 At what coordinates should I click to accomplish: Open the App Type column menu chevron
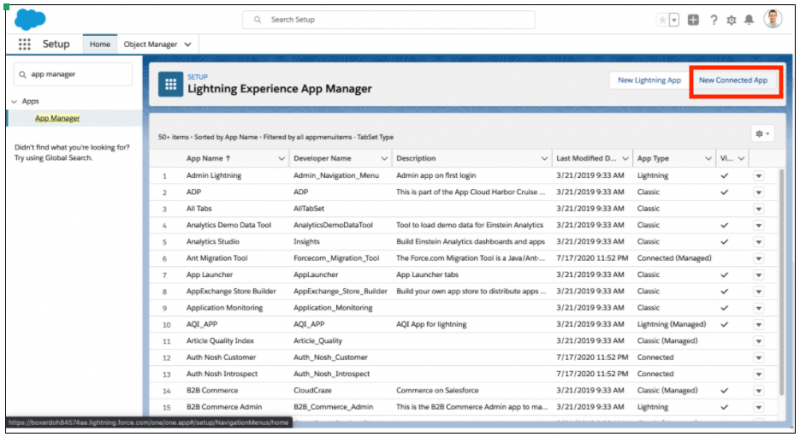[708, 159]
